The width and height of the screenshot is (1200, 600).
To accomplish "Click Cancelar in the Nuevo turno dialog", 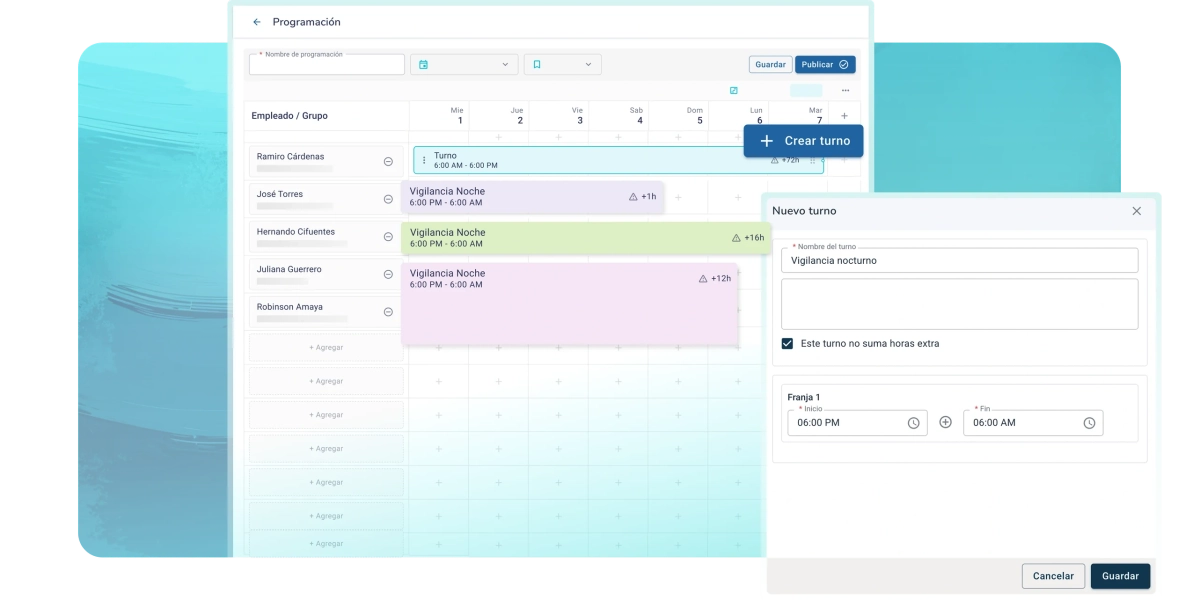I will pyautogui.click(x=1053, y=576).
